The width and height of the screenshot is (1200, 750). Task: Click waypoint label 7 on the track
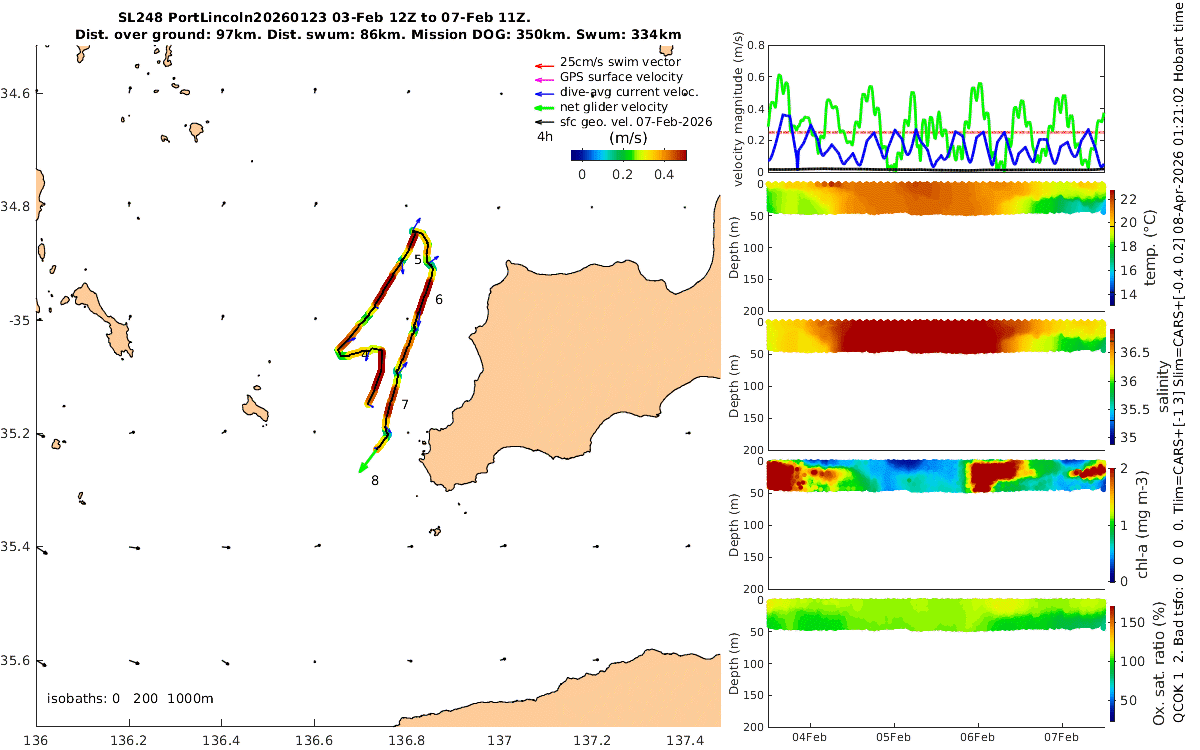(404, 405)
